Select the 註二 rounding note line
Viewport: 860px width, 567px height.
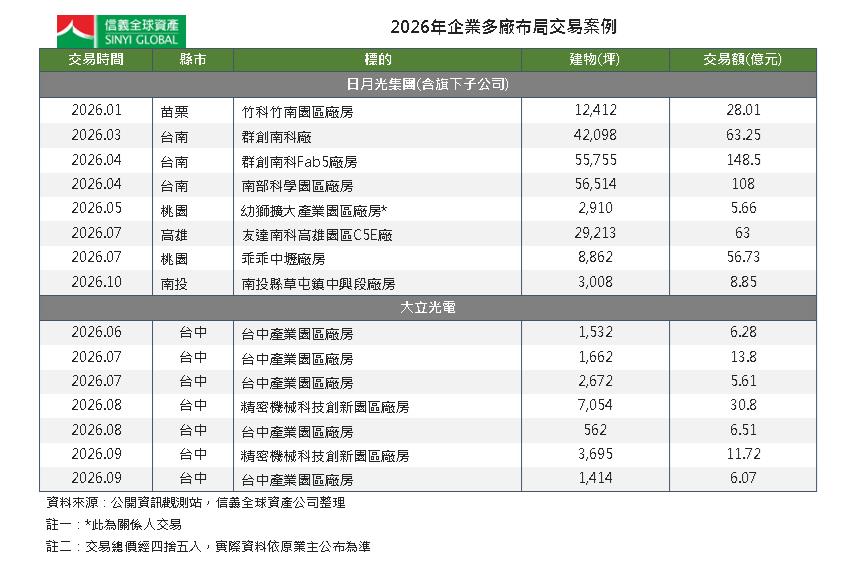208,547
